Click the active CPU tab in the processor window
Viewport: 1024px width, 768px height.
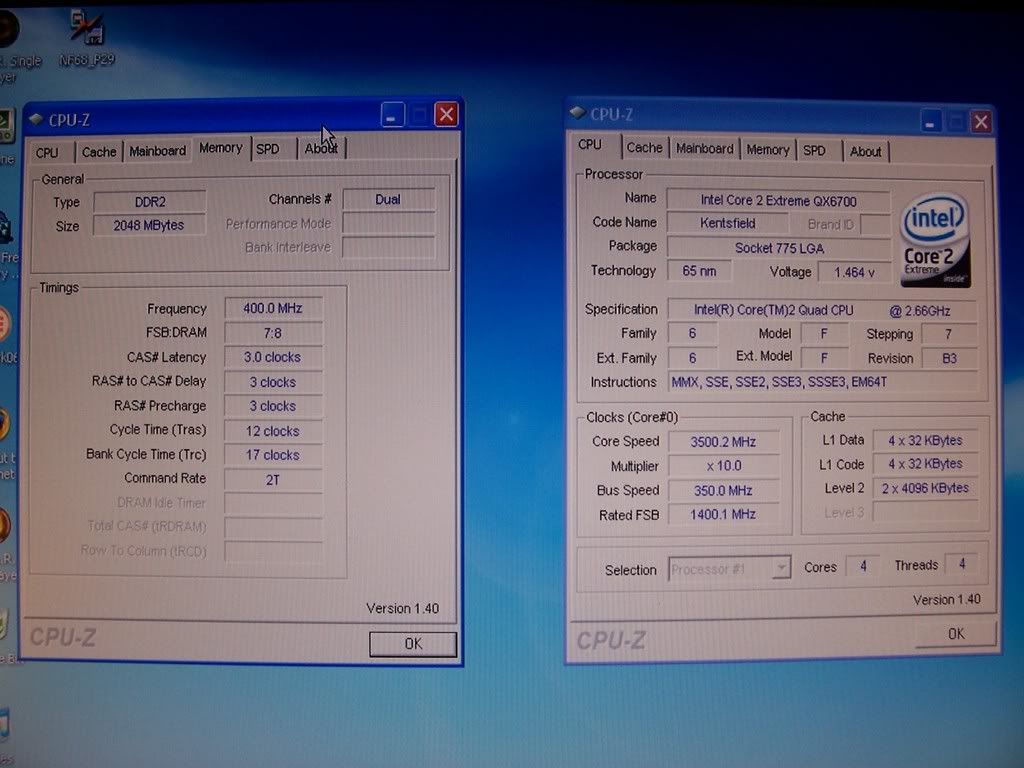click(x=590, y=145)
